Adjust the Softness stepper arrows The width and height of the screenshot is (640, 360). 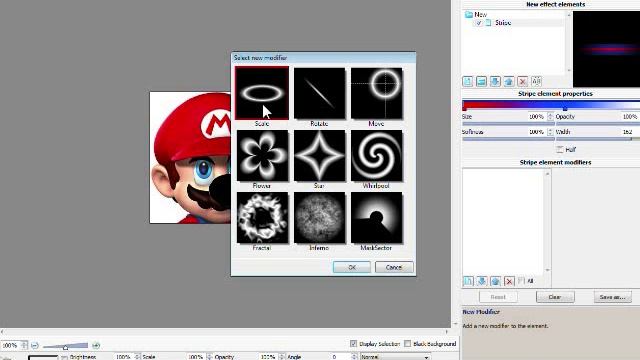pyautogui.click(x=550, y=132)
